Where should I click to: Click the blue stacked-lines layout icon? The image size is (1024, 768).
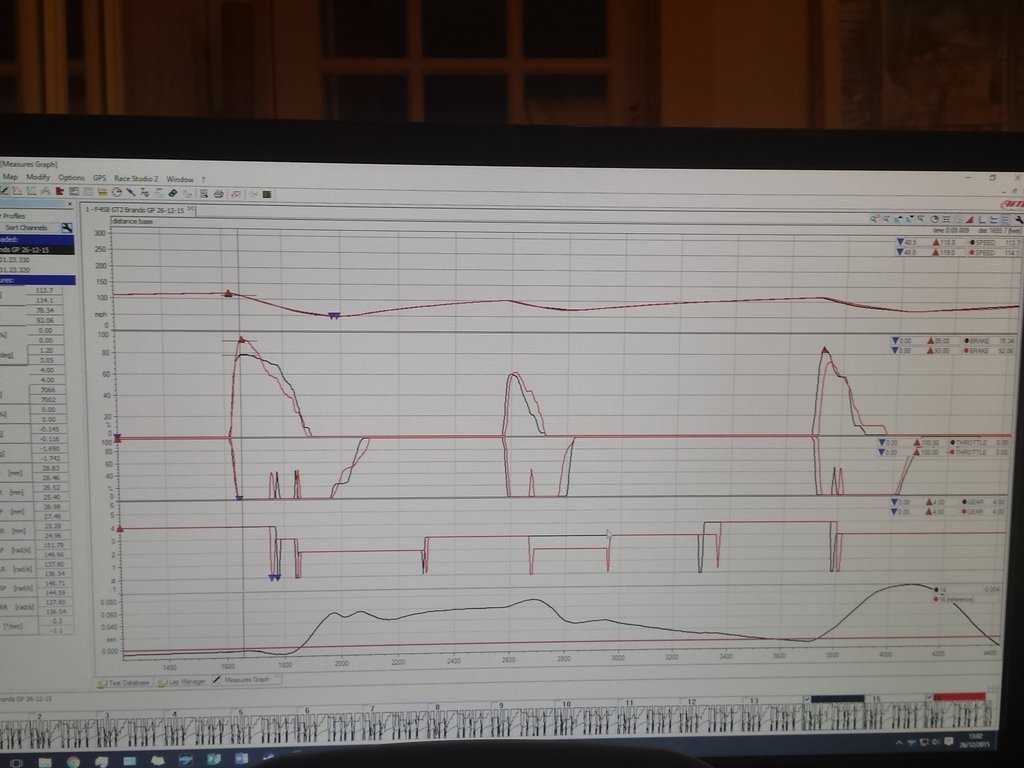(x=994, y=219)
